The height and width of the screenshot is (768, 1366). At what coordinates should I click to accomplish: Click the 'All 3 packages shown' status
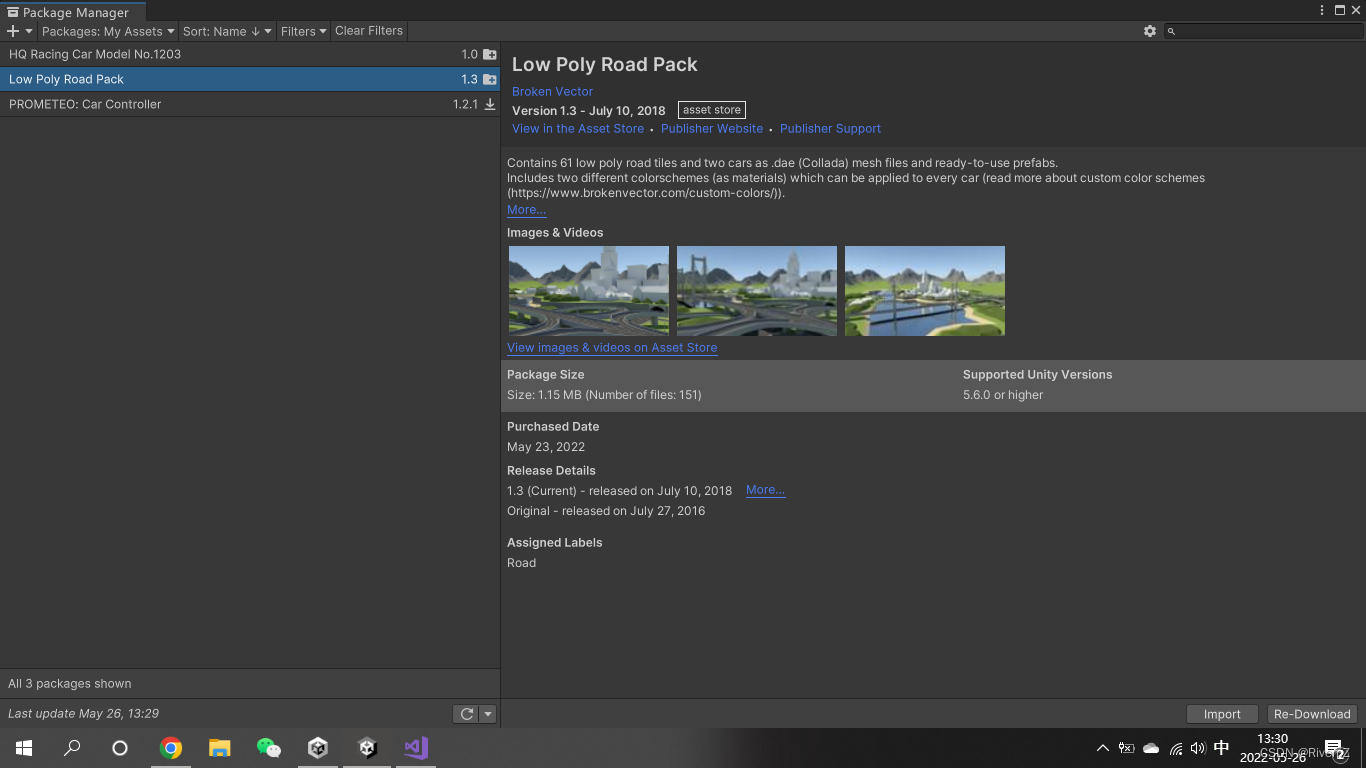coord(70,684)
